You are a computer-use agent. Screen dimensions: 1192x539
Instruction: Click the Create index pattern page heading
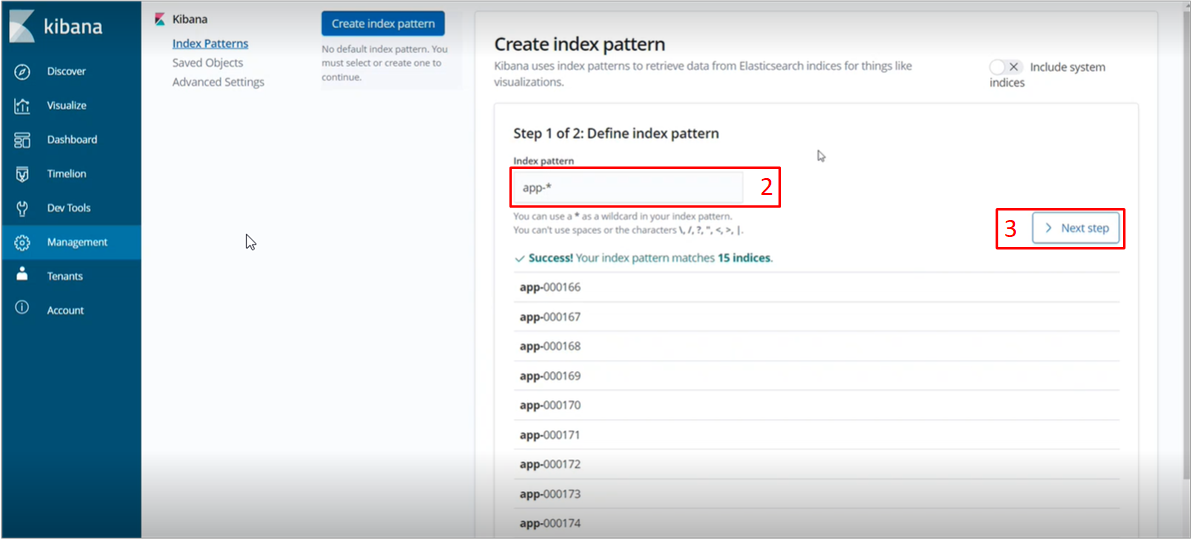coord(579,44)
